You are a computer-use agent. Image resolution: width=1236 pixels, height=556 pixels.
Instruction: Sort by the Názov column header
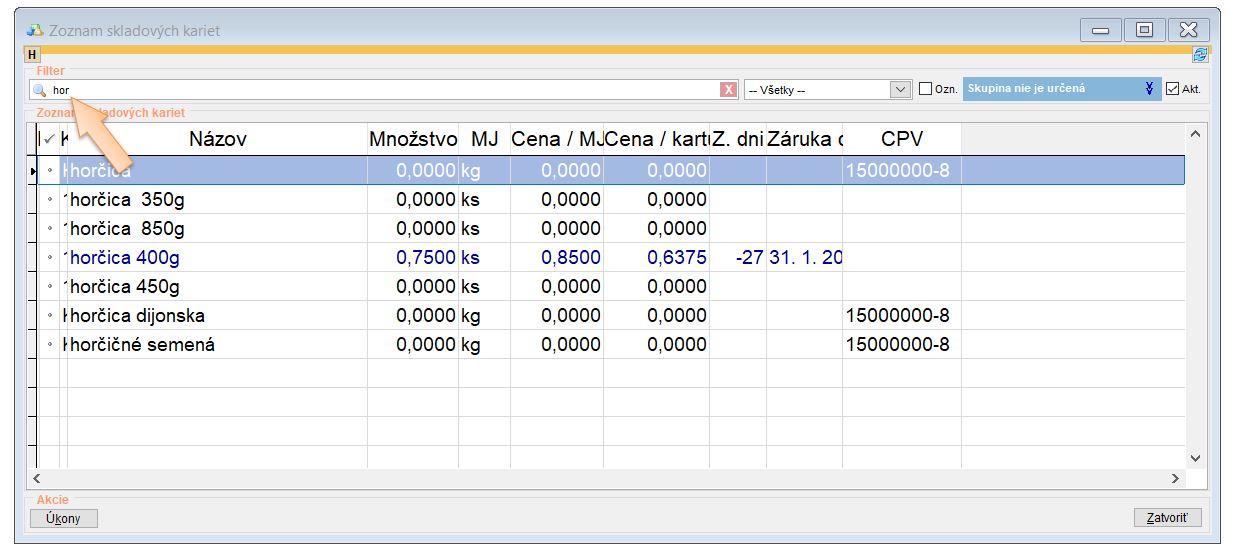tap(217, 139)
